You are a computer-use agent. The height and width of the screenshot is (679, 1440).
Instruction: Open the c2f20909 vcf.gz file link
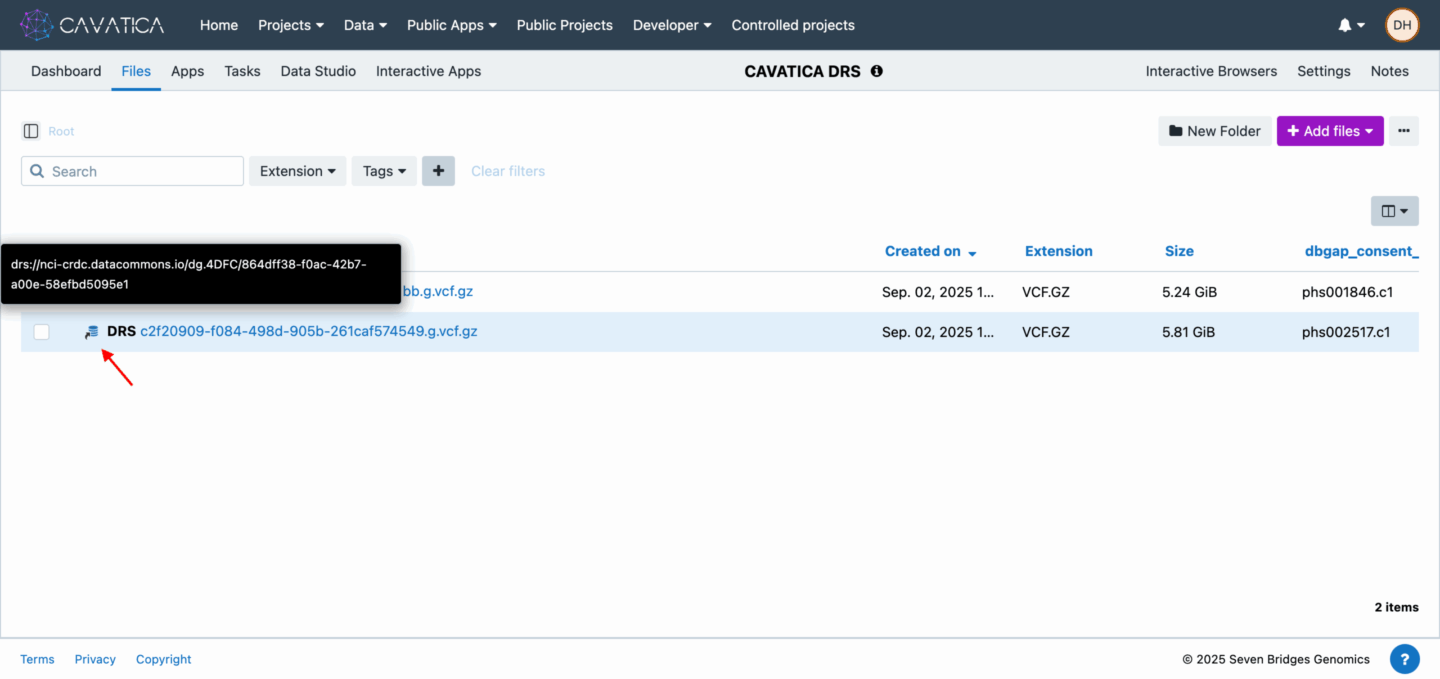coord(309,331)
